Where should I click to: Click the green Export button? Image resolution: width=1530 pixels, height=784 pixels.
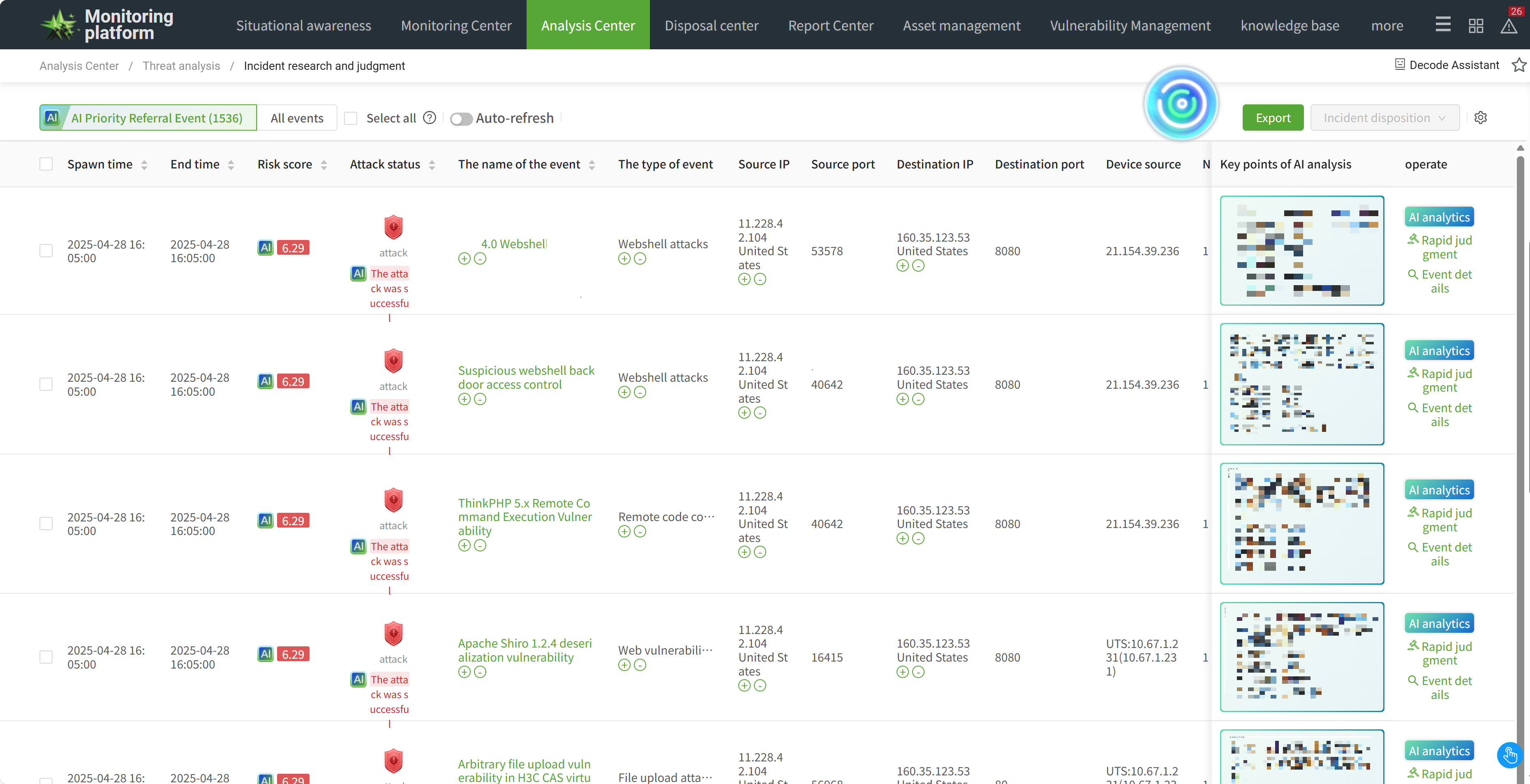click(x=1273, y=118)
